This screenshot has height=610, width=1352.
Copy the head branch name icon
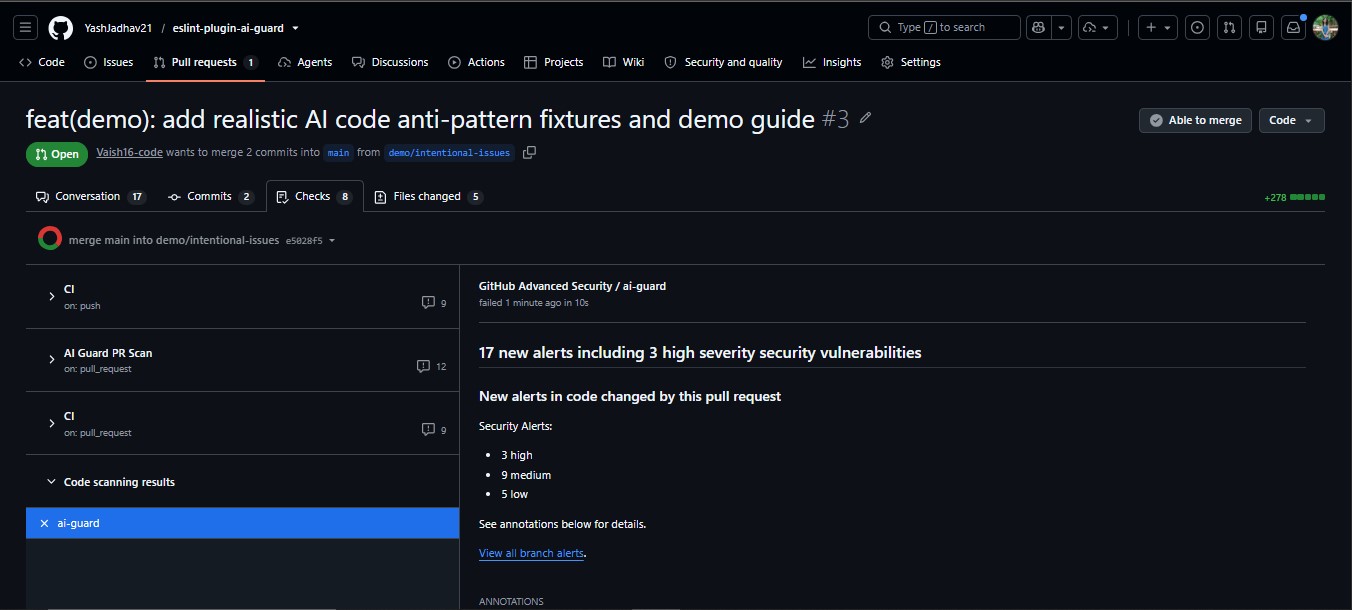[x=530, y=153]
